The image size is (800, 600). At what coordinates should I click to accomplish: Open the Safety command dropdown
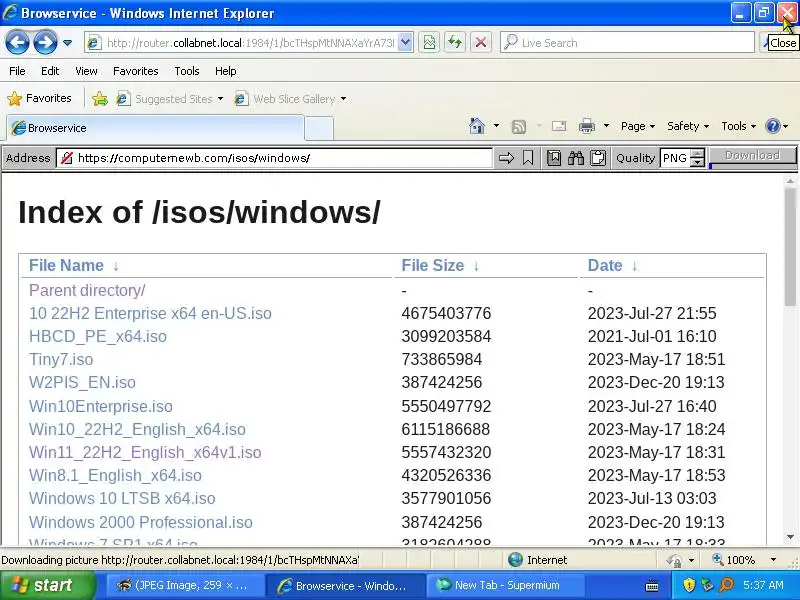click(x=688, y=126)
